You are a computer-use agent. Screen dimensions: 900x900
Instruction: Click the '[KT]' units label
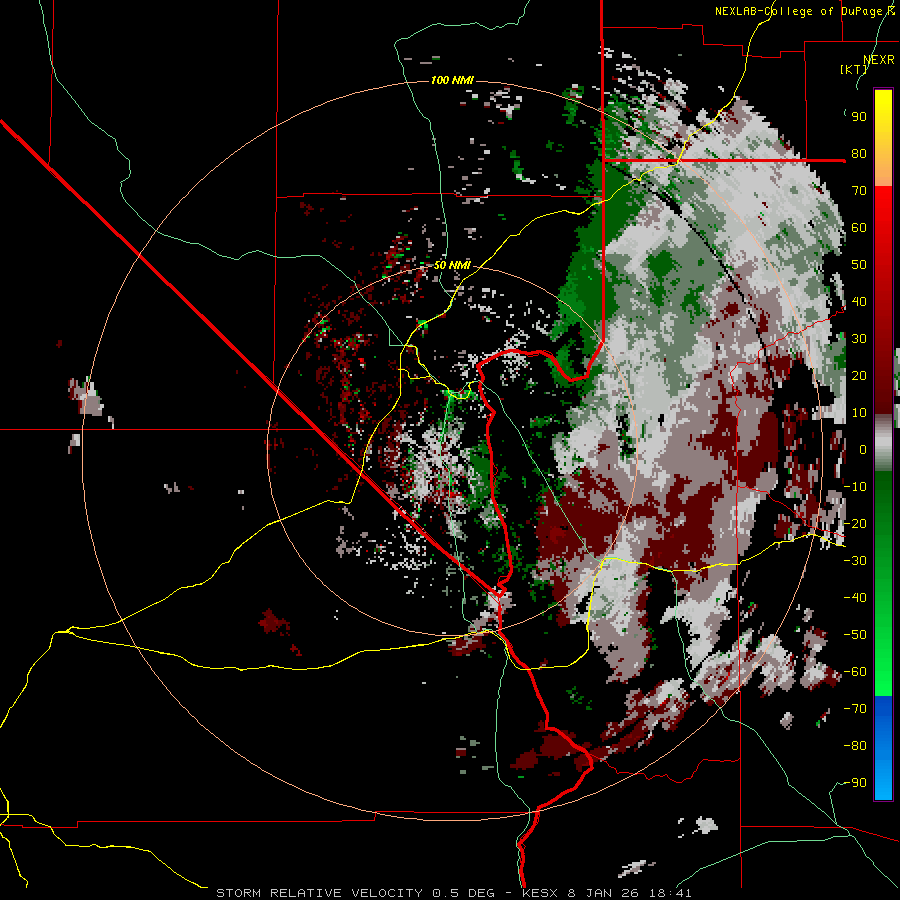(x=854, y=69)
